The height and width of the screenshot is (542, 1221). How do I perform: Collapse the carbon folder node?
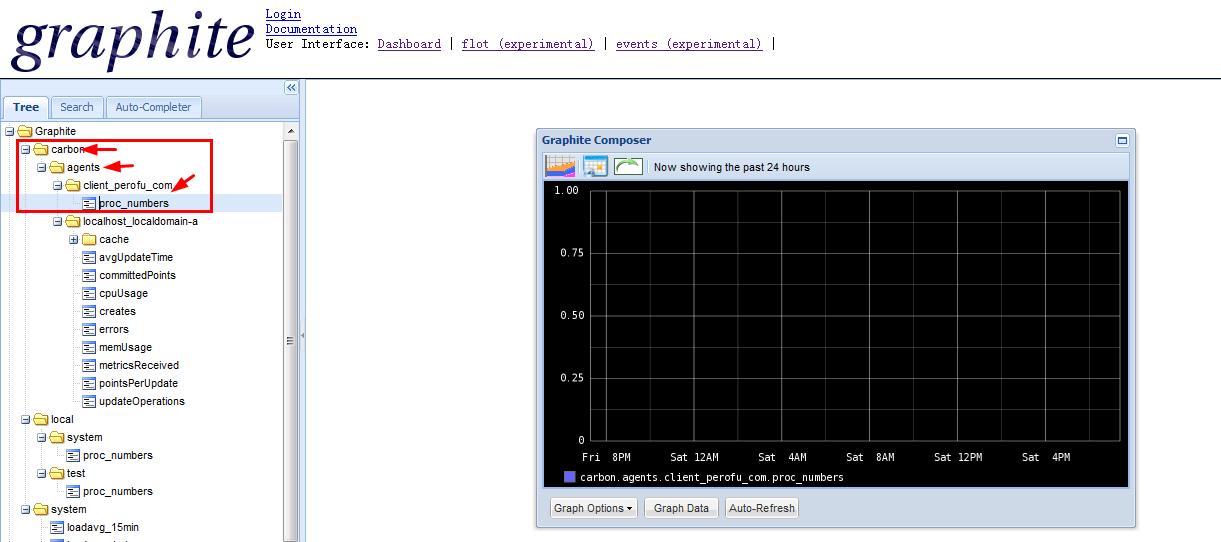[26, 149]
